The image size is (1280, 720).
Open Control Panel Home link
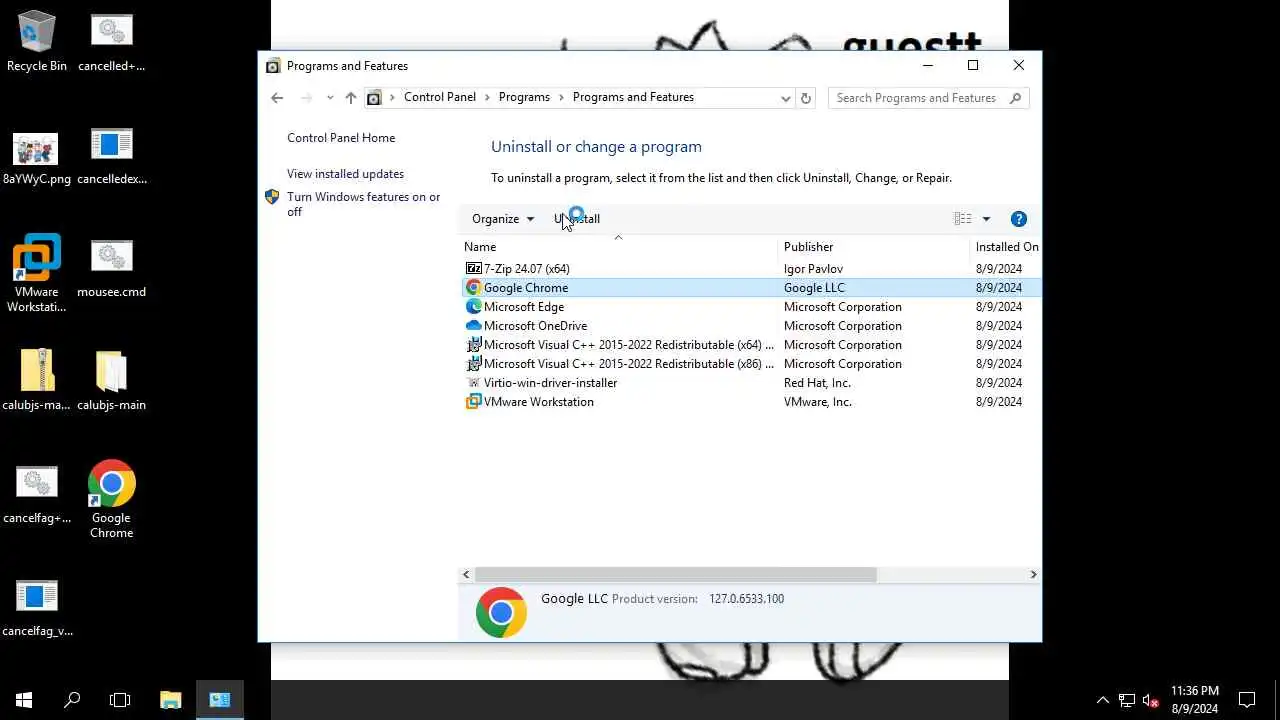(x=341, y=138)
